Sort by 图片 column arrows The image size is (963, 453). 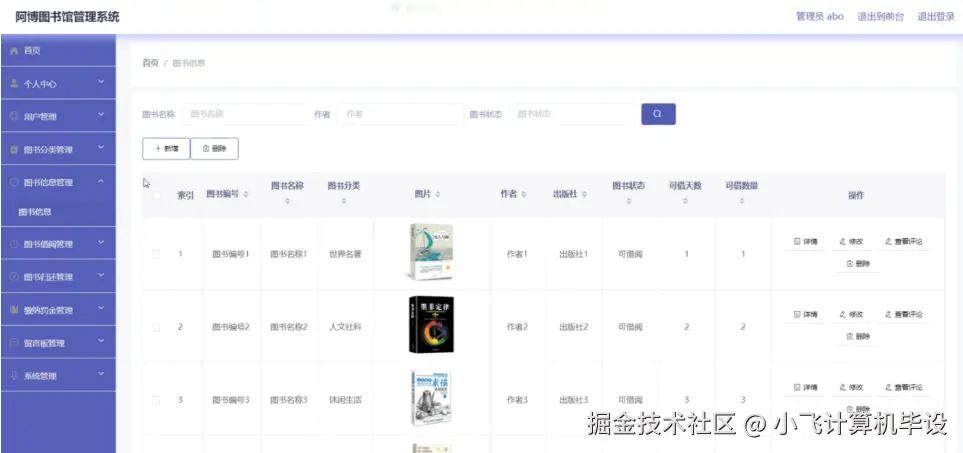click(x=437, y=195)
